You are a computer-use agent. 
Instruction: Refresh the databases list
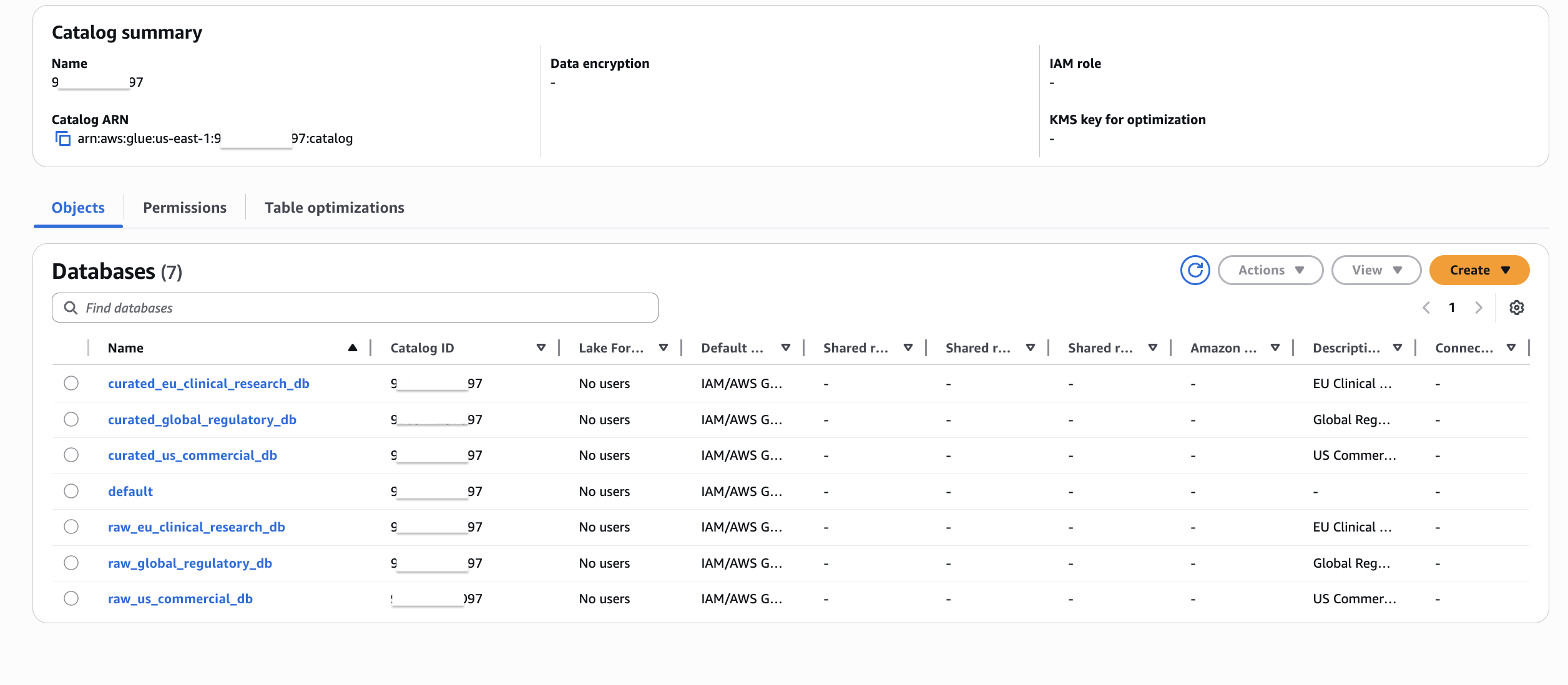[x=1195, y=270]
